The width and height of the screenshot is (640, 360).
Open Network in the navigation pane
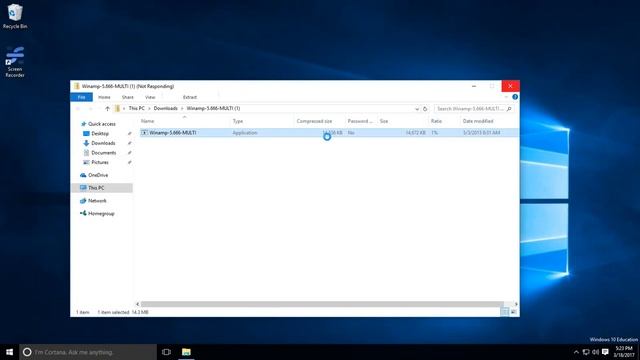coord(97,201)
